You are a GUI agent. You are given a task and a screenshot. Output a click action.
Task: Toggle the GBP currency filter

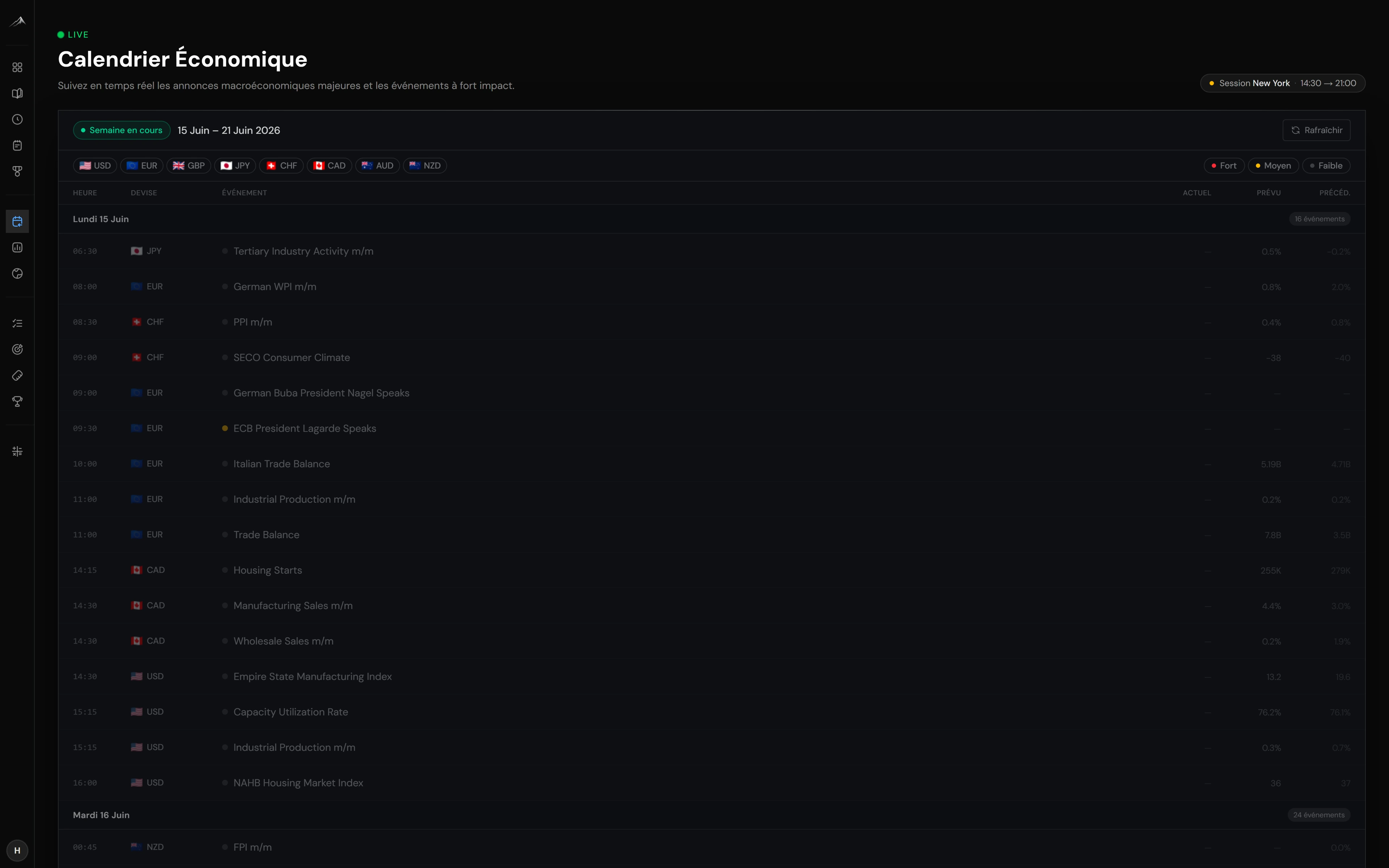[189, 165]
